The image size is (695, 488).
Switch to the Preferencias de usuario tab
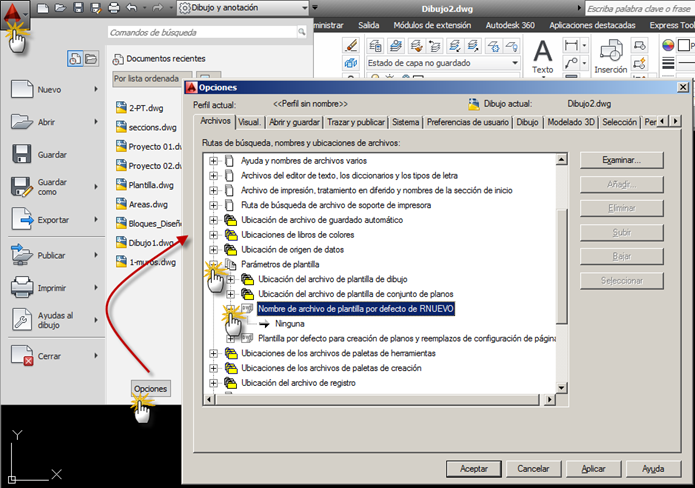click(x=468, y=122)
